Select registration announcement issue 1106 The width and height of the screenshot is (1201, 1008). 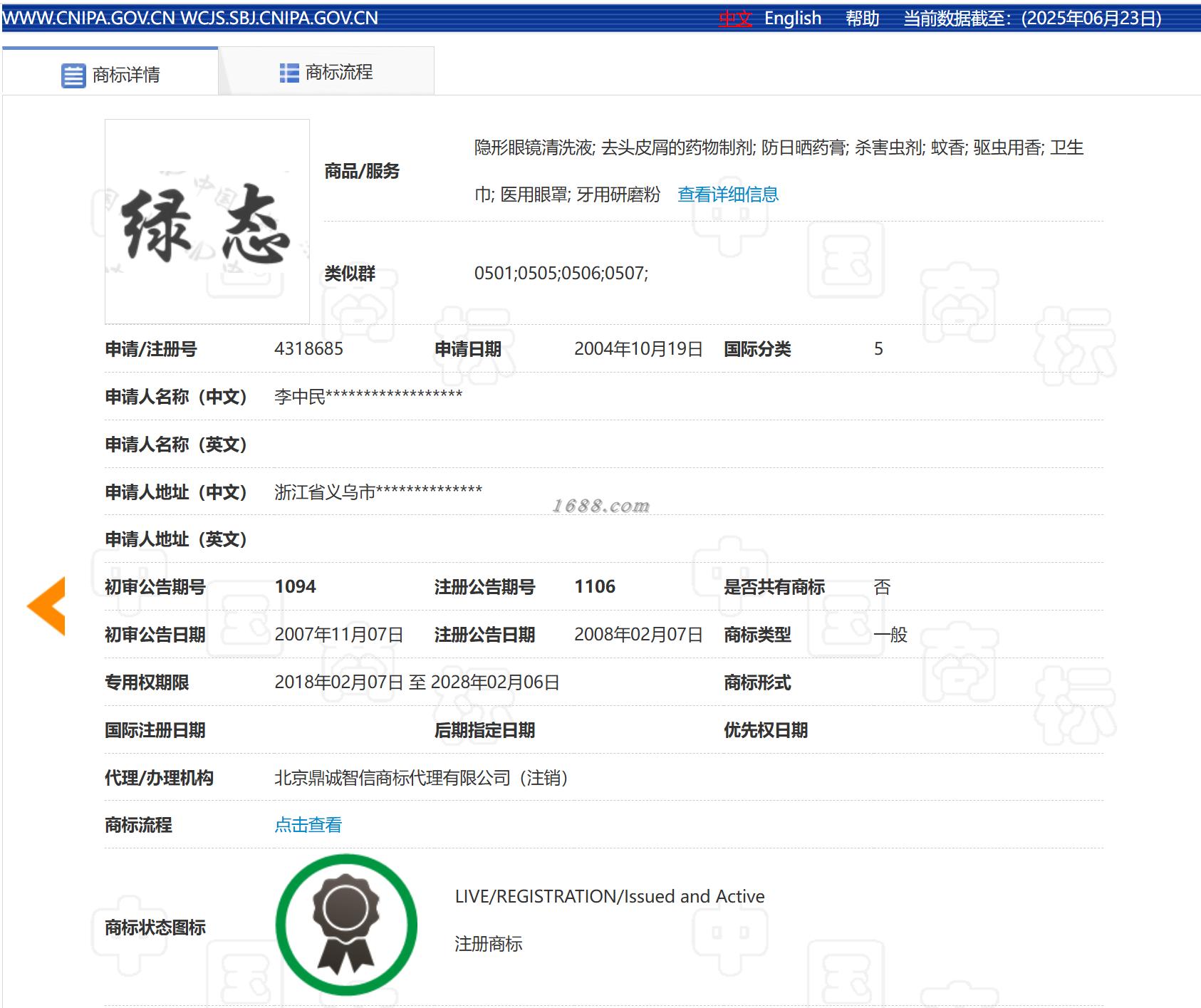coord(596,587)
